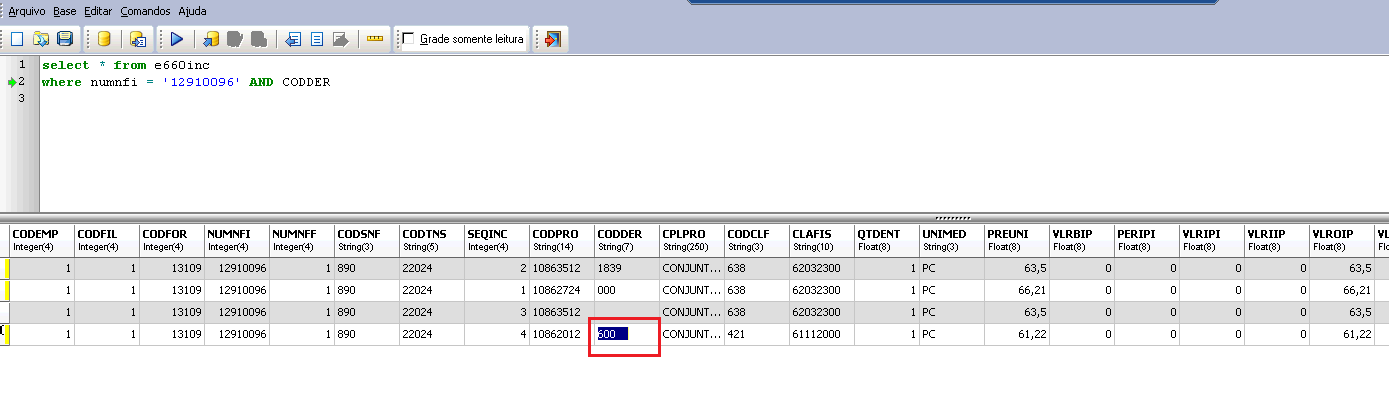Click the Save diskette icon

tap(65, 40)
